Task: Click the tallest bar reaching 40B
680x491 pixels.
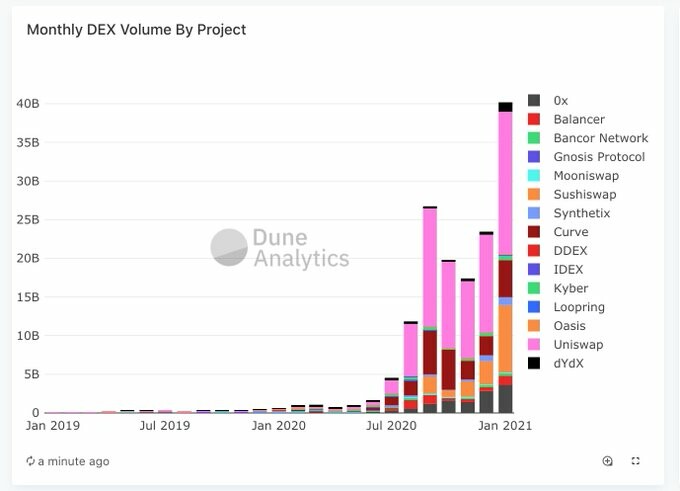Action: pyautogui.click(x=505, y=258)
